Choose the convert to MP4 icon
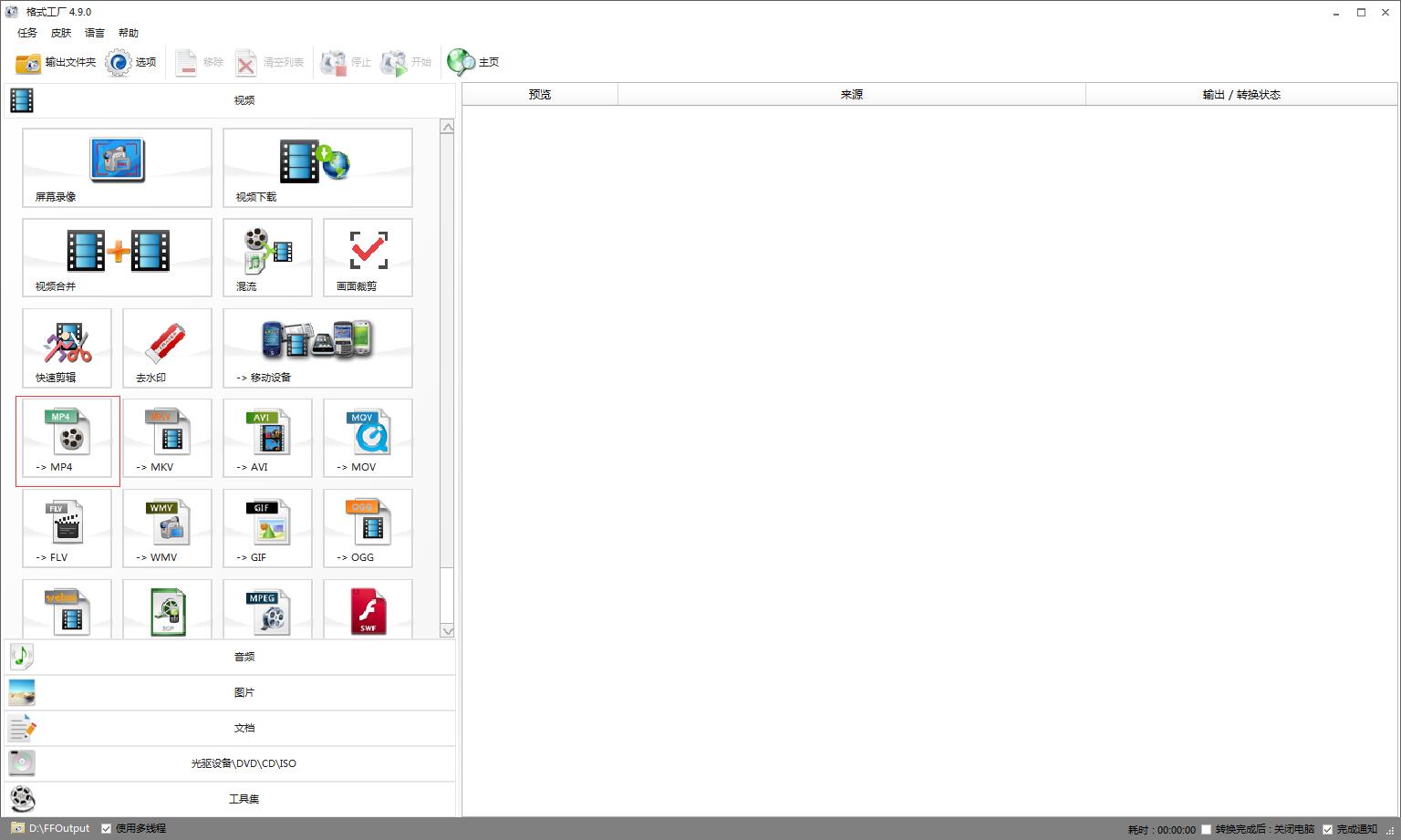1401x840 pixels. tap(67, 438)
